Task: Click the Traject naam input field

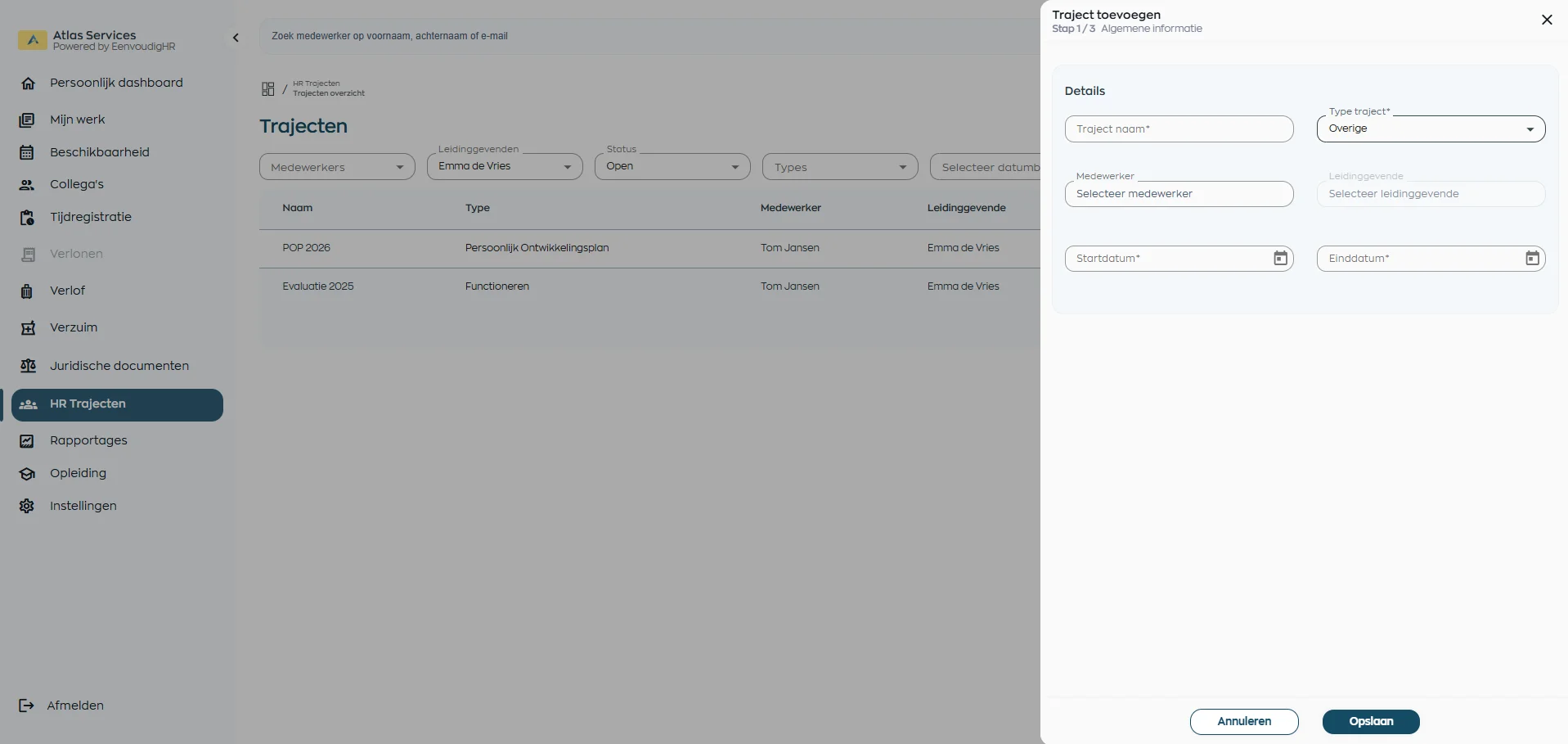Action: [1179, 129]
